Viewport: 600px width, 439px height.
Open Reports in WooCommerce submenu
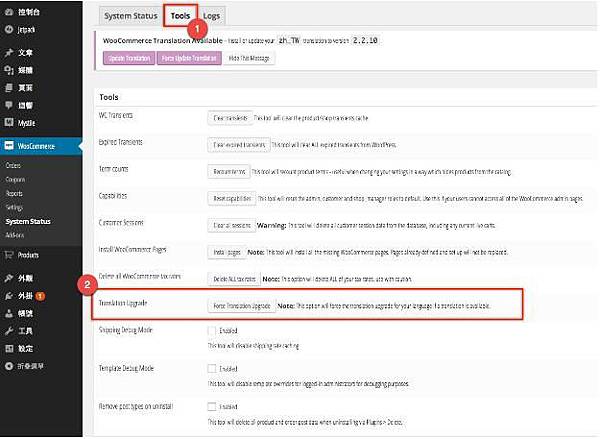(14, 193)
